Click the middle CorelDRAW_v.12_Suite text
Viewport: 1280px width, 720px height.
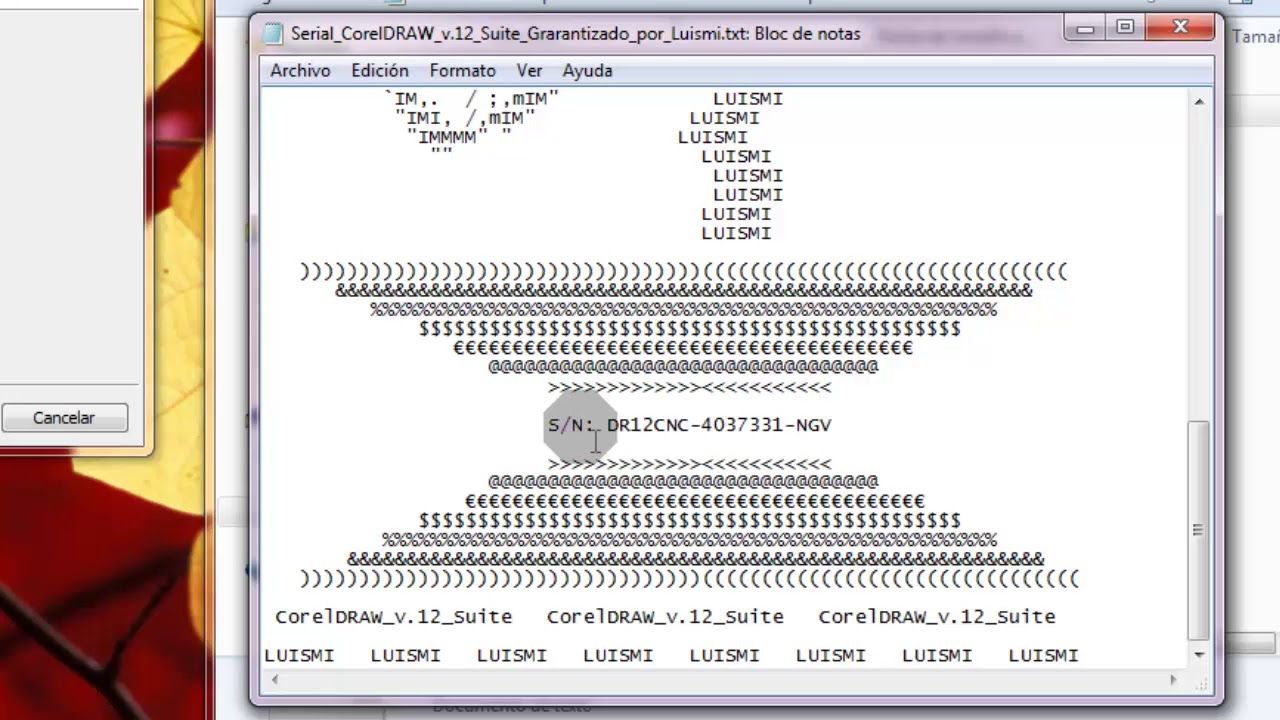click(x=665, y=617)
